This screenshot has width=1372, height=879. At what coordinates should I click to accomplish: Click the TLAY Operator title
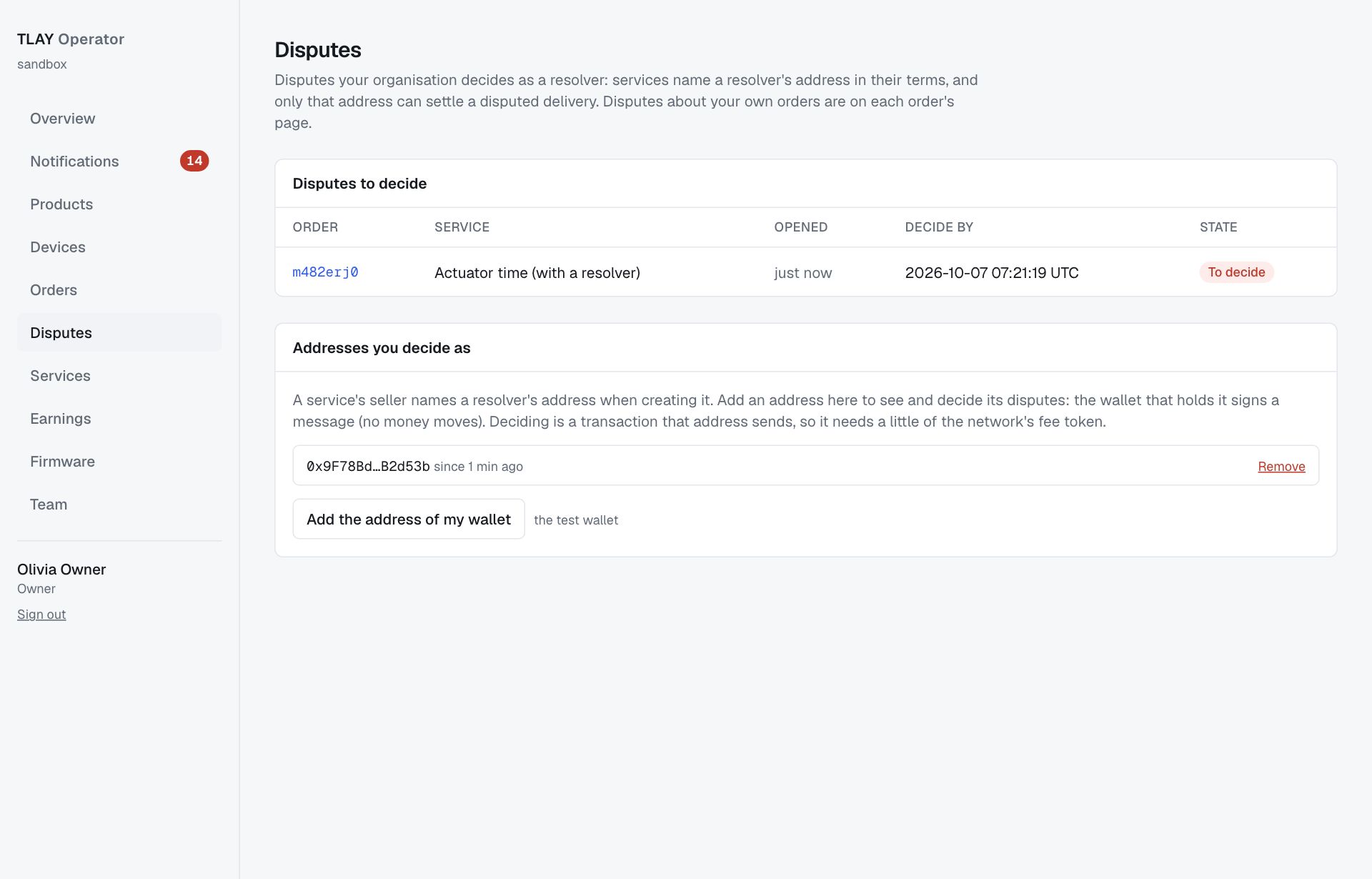(71, 39)
